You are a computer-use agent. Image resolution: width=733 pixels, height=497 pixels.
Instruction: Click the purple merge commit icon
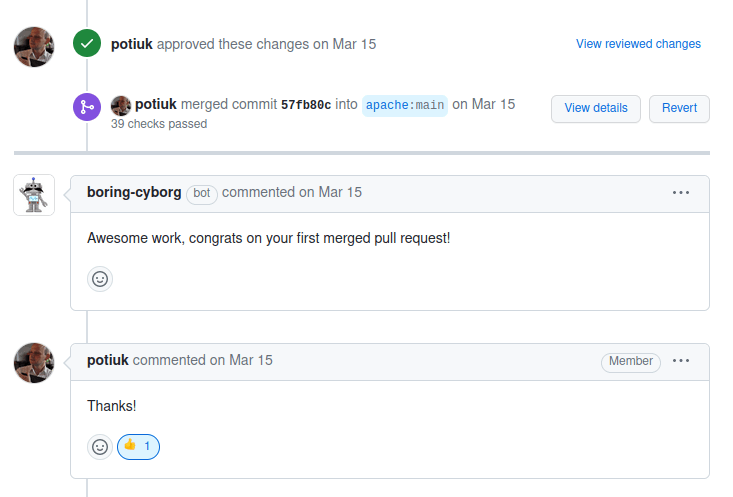[87, 107]
